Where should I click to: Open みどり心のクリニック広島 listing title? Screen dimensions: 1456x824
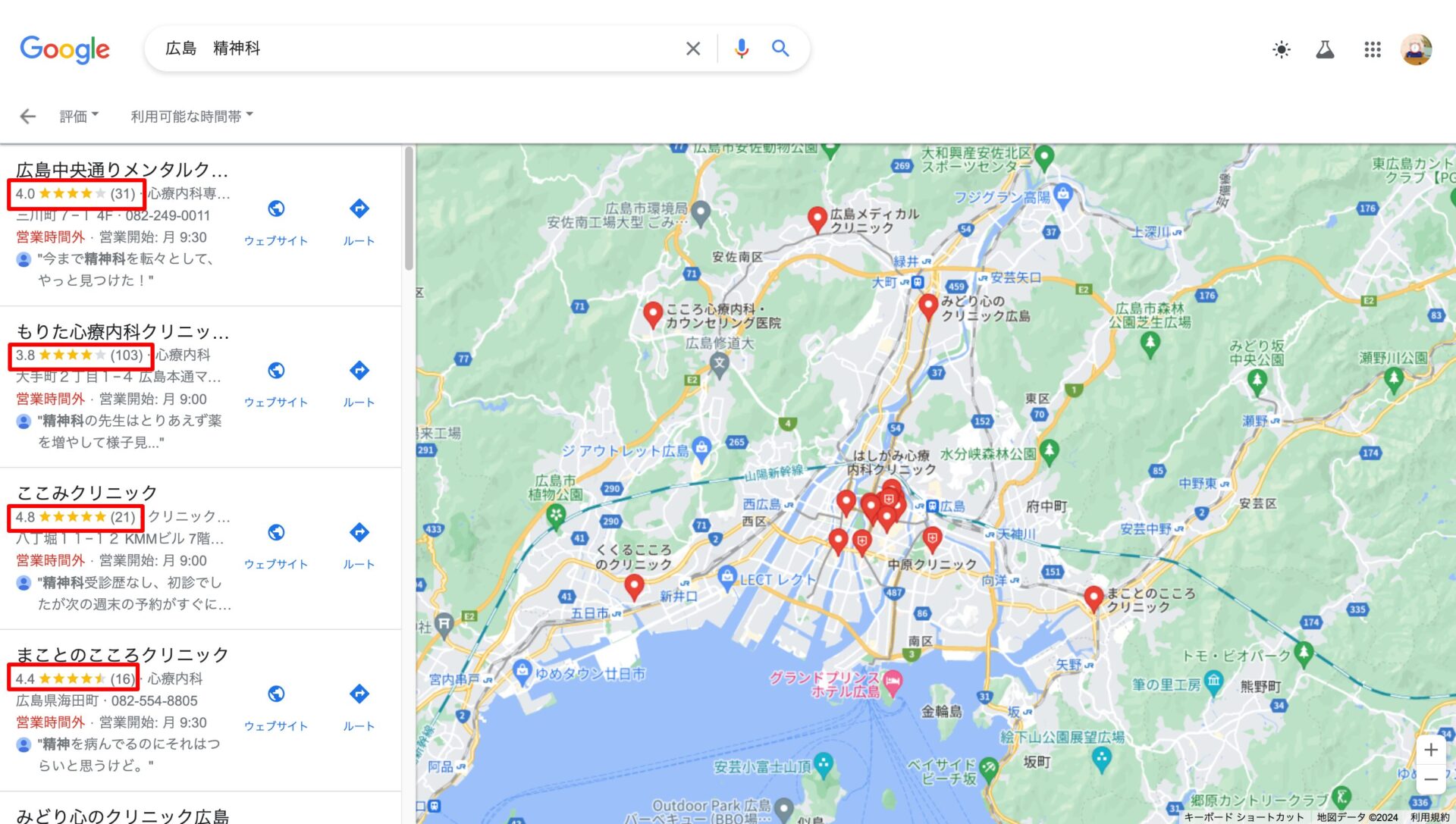[123, 816]
